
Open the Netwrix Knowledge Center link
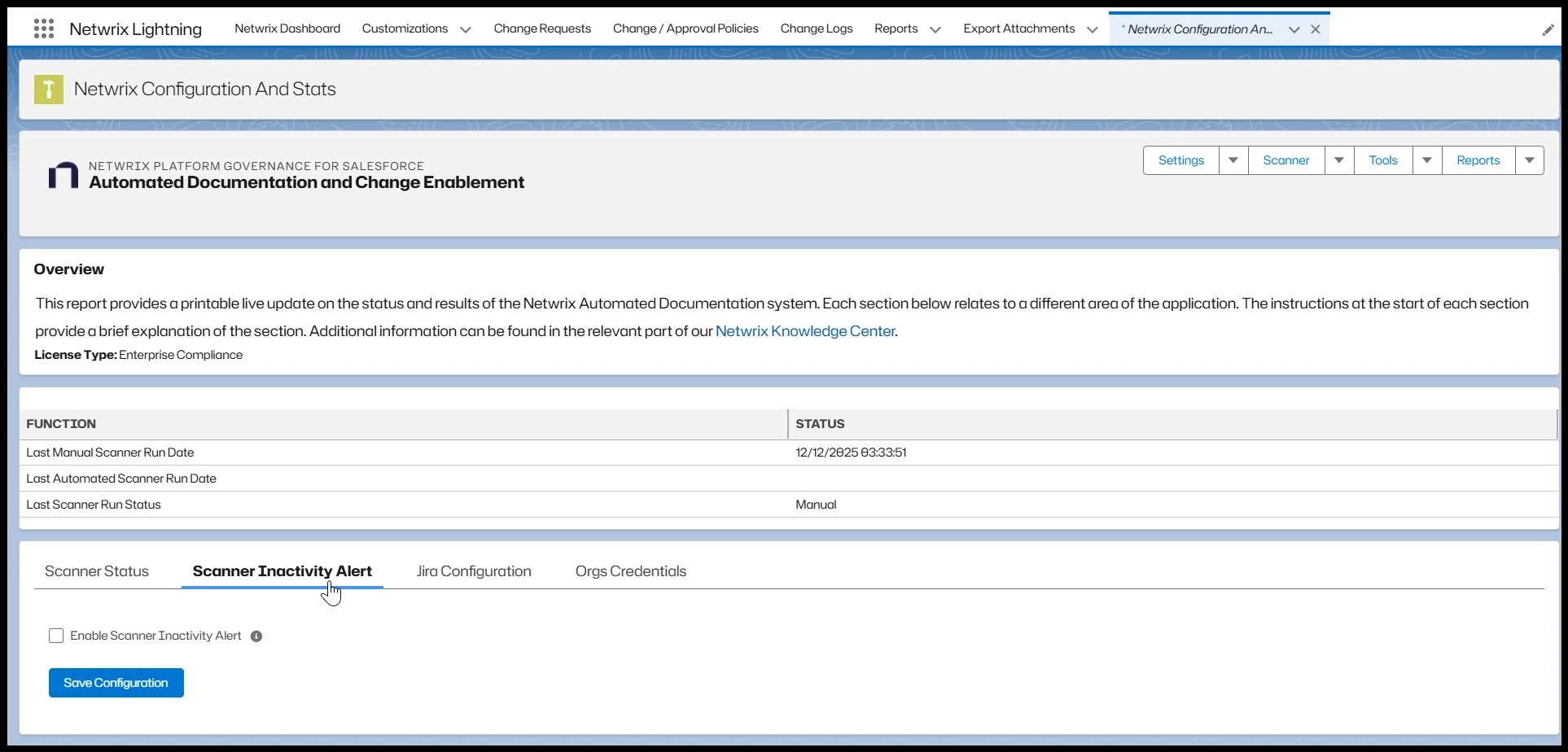[805, 331]
